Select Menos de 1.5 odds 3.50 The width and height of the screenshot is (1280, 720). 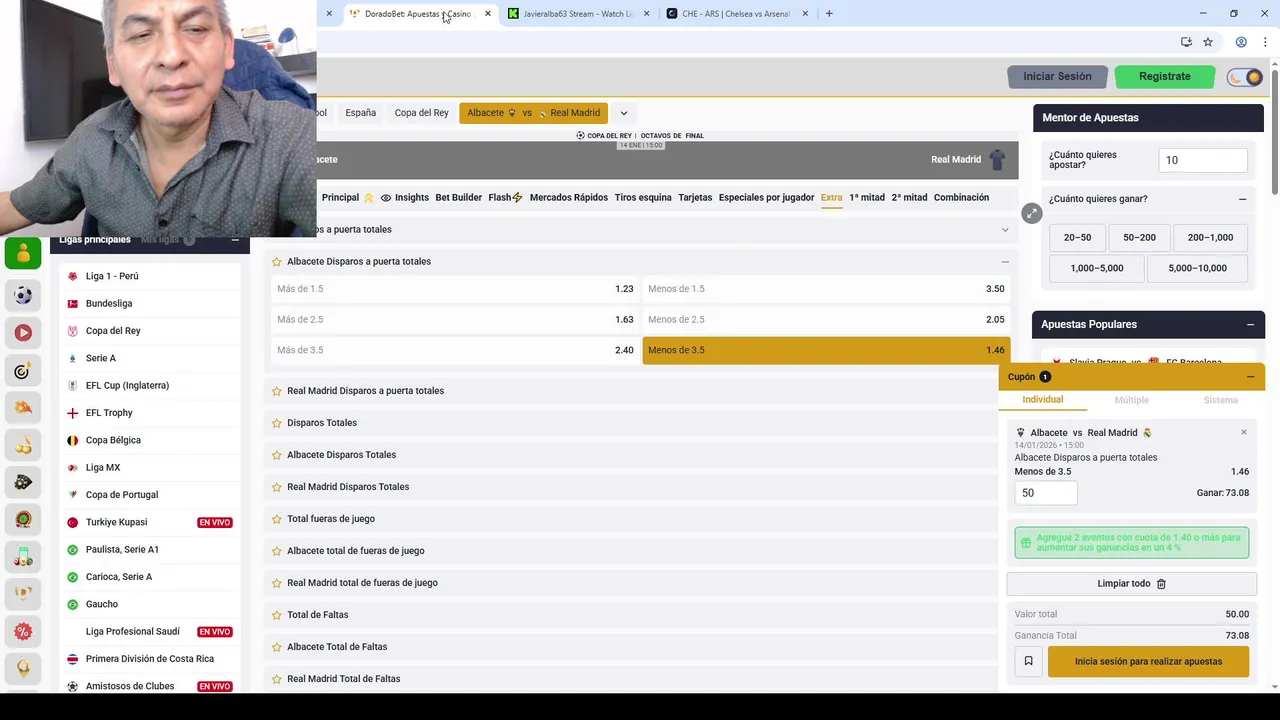click(x=826, y=289)
